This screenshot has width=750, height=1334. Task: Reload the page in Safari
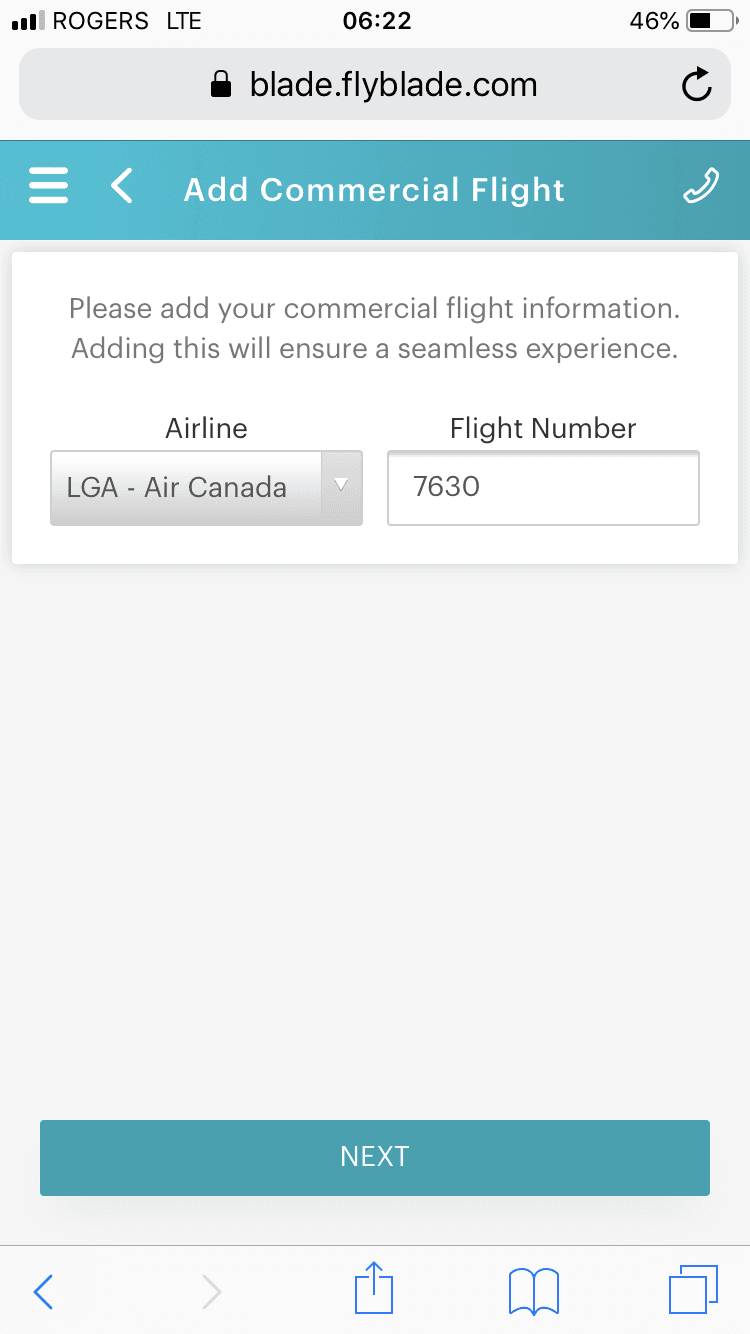point(696,86)
